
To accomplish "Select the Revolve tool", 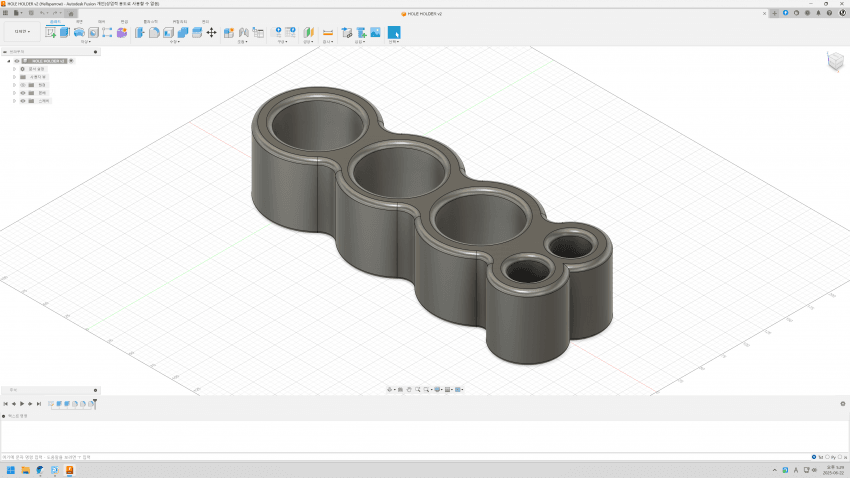I will tap(79, 33).
